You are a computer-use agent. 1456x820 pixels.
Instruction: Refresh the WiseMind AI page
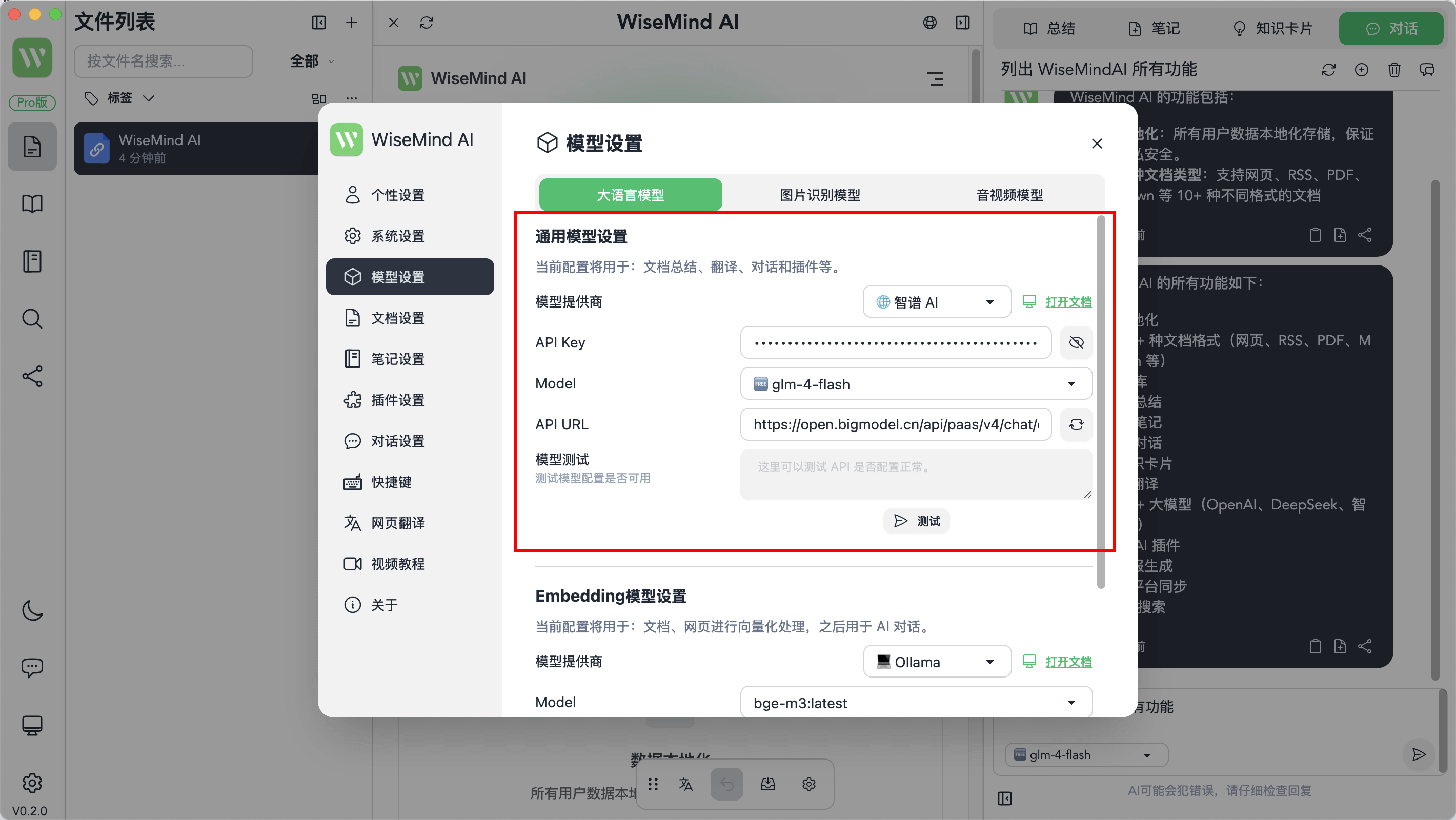tap(427, 23)
